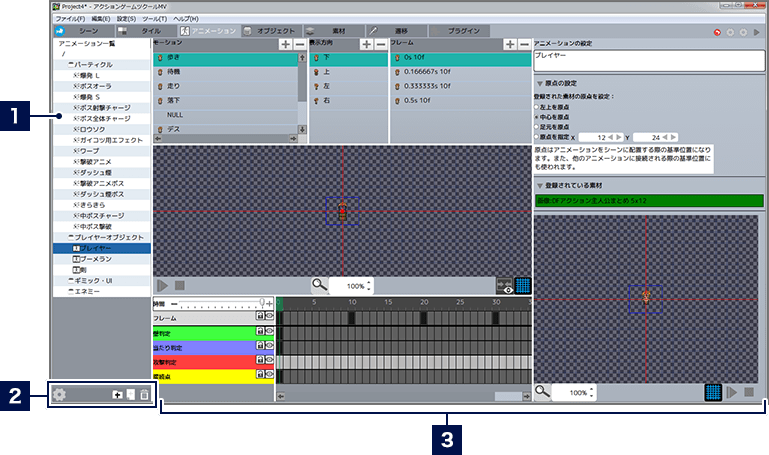Toggle eye visibility for the 攻撃判定 track

pyautogui.click(x=269, y=362)
